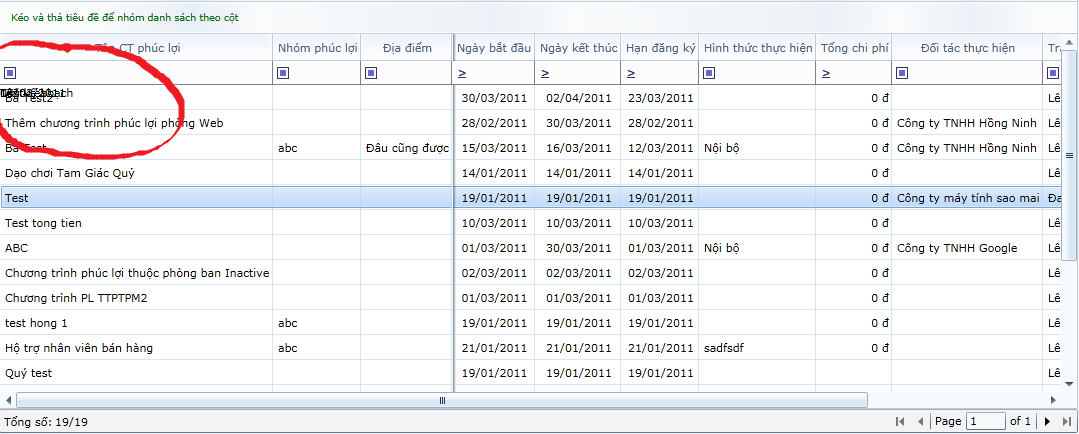The image size is (1079, 434).
Task: Click the horizontal scrollbar left arrow
Action: pyautogui.click(x=9, y=400)
